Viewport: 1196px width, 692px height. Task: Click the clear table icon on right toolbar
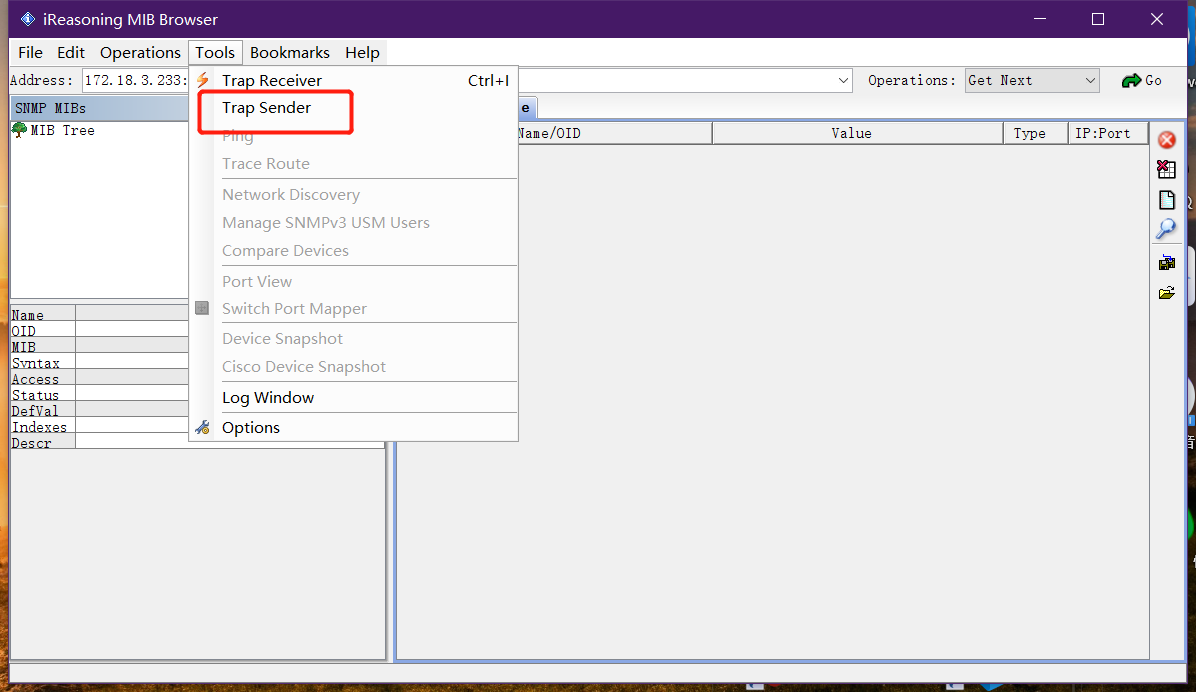1166,169
